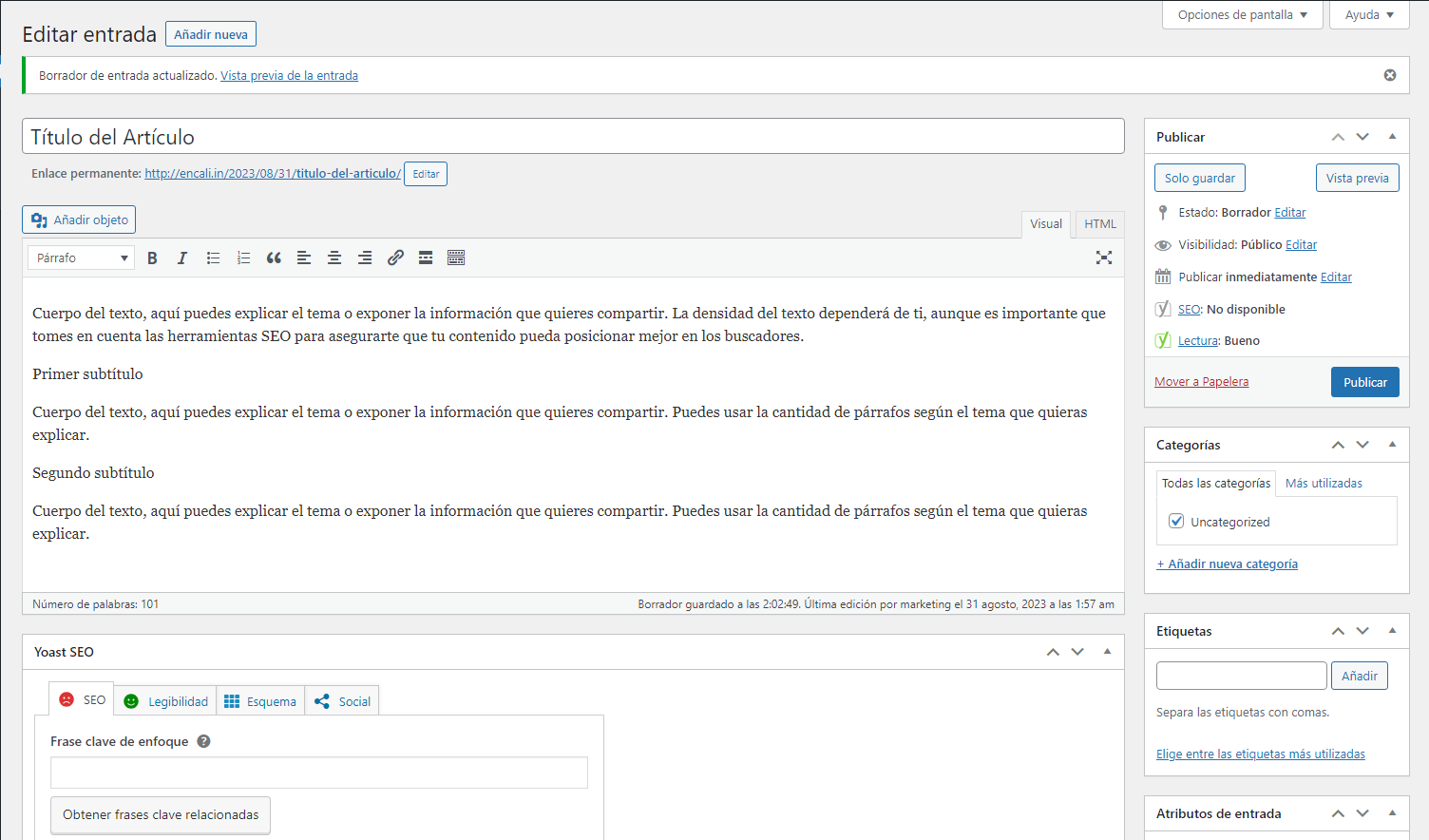Screen dimensions: 1429x840
Task: Move Yoast SEO panel down
Action: (1077, 652)
